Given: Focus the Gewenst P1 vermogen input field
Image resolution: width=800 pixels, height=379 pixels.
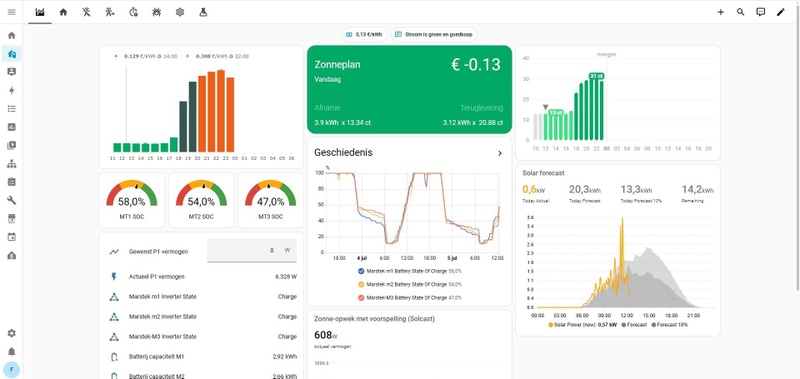Looking at the screenshot, I should (x=252, y=250).
